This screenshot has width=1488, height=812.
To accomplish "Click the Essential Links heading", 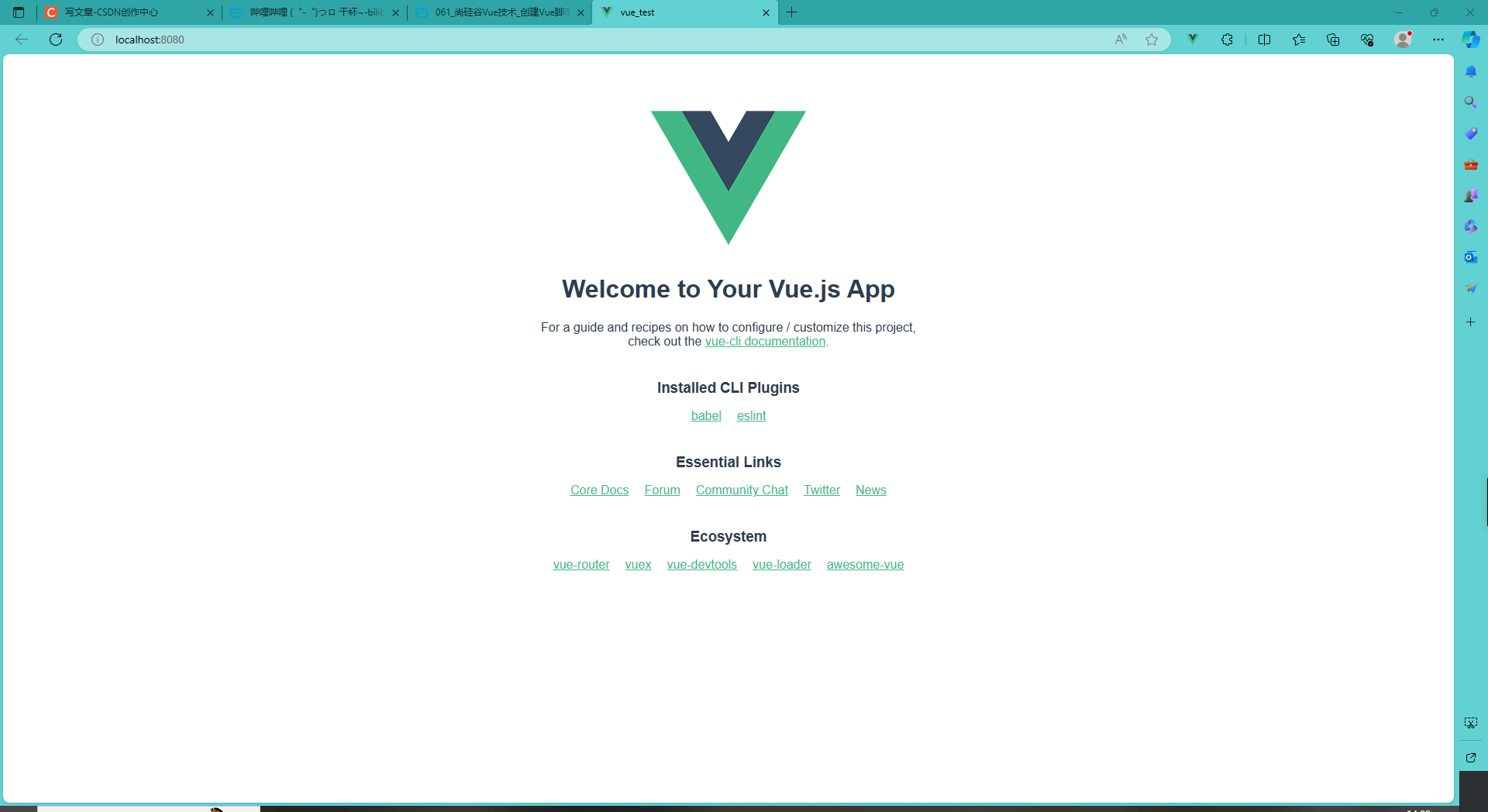I will tap(728, 463).
